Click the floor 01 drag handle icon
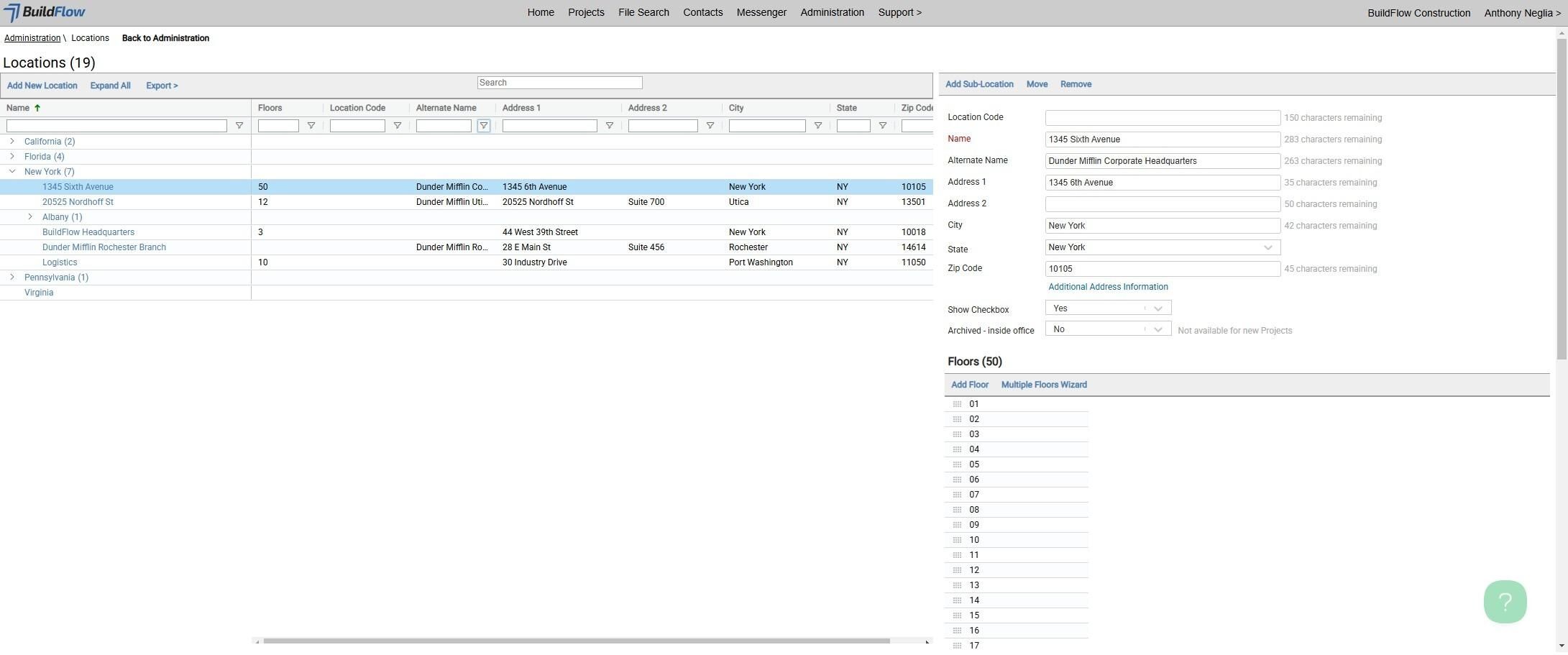The image size is (1568, 655). coord(957,404)
